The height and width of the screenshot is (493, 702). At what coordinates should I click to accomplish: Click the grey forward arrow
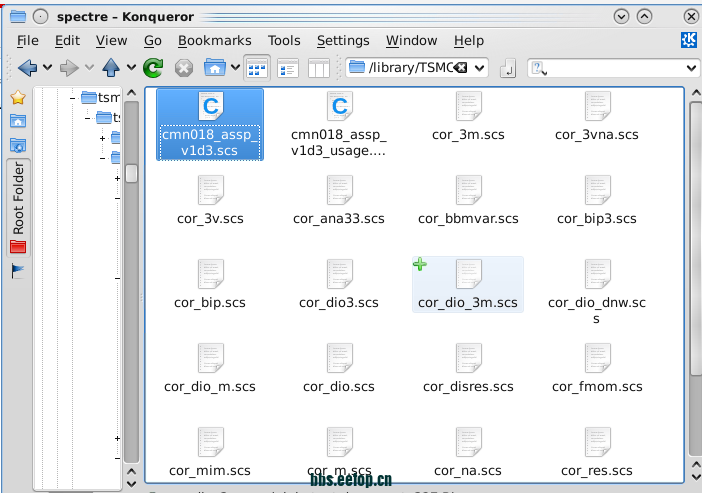[x=69, y=68]
